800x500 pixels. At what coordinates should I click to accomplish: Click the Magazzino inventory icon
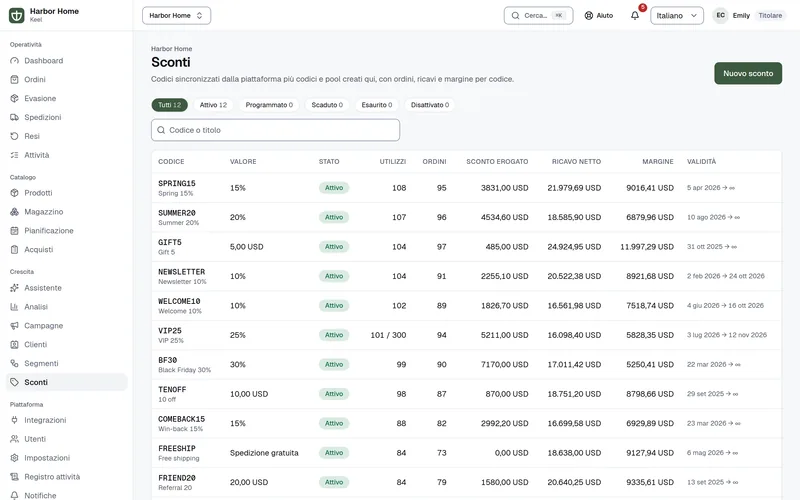coord(14,212)
